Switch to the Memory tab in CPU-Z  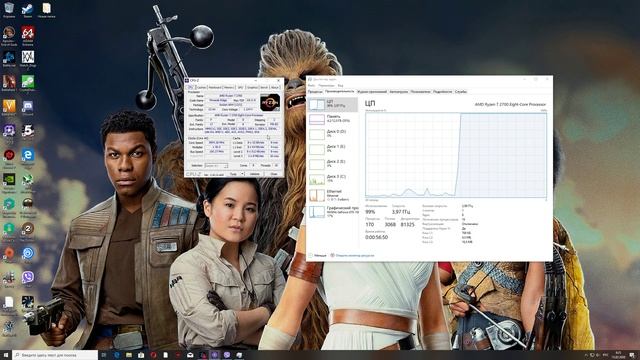(229, 87)
